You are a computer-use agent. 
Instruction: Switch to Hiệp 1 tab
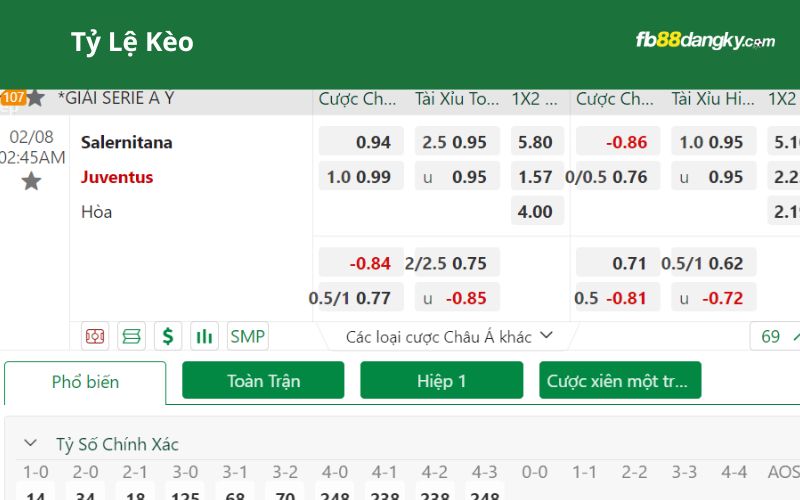pos(441,381)
